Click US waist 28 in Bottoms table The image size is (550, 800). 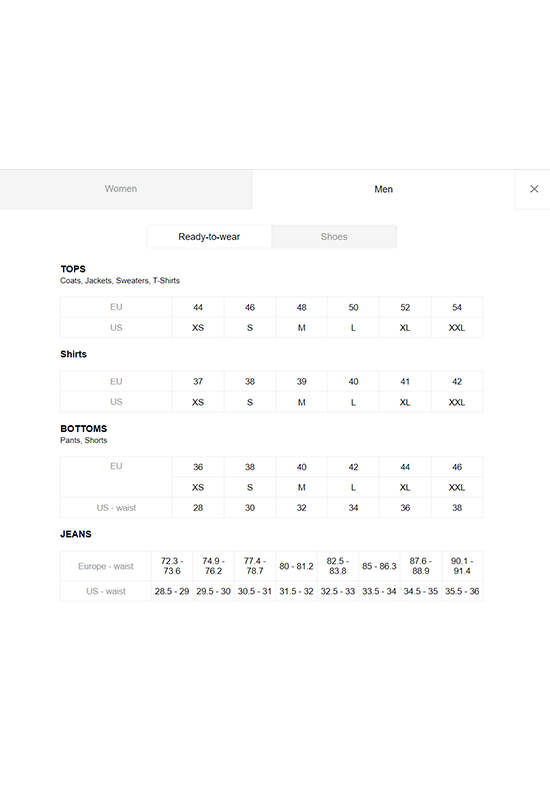(198, 508)
